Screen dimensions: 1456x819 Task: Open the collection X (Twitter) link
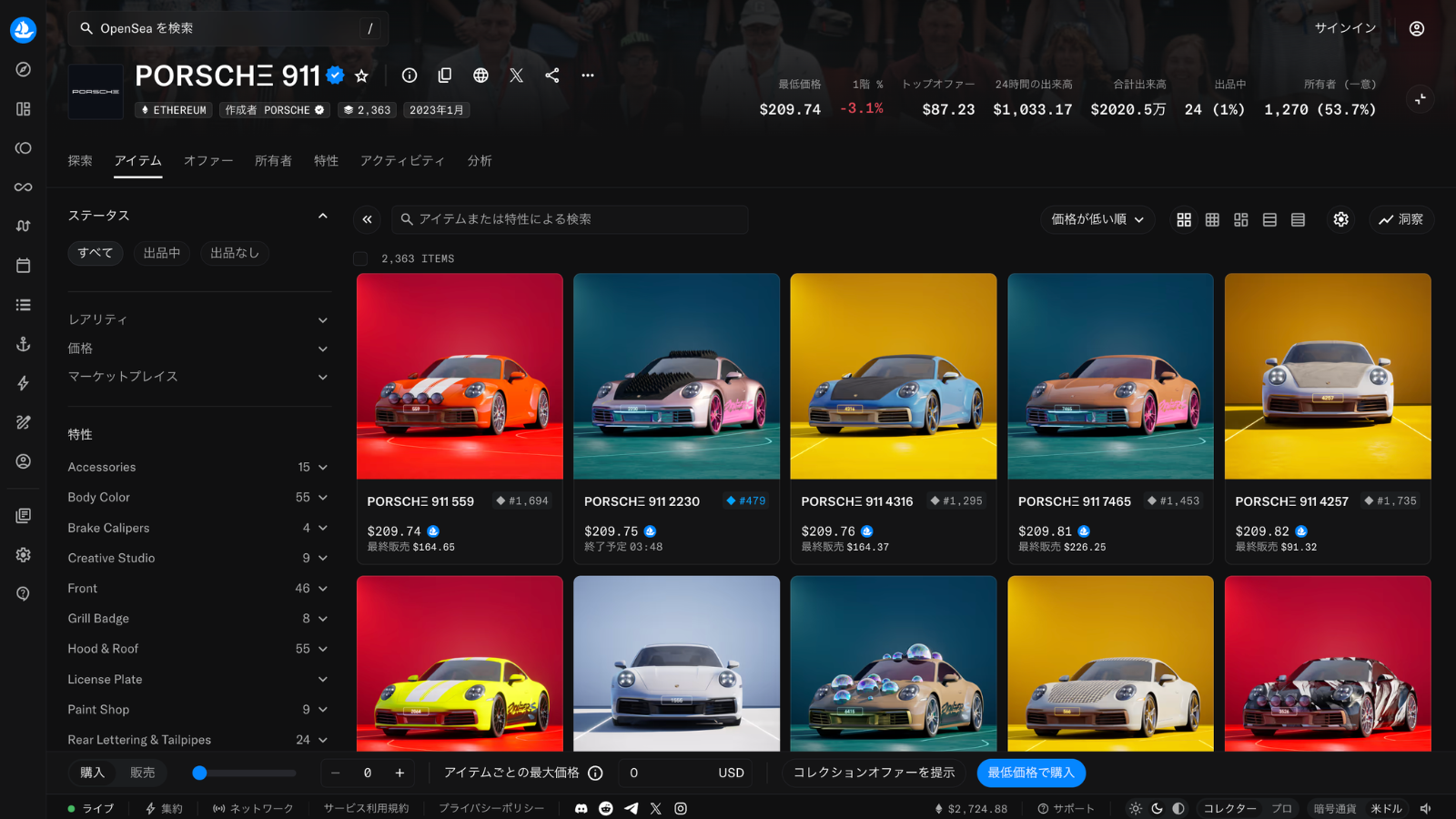(x=516, y=76)
